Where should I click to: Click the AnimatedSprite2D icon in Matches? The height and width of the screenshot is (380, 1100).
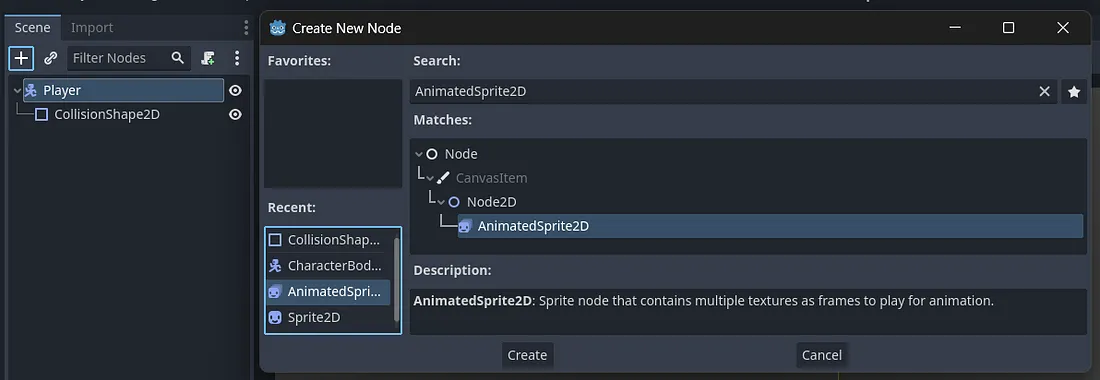click(465, 226)
